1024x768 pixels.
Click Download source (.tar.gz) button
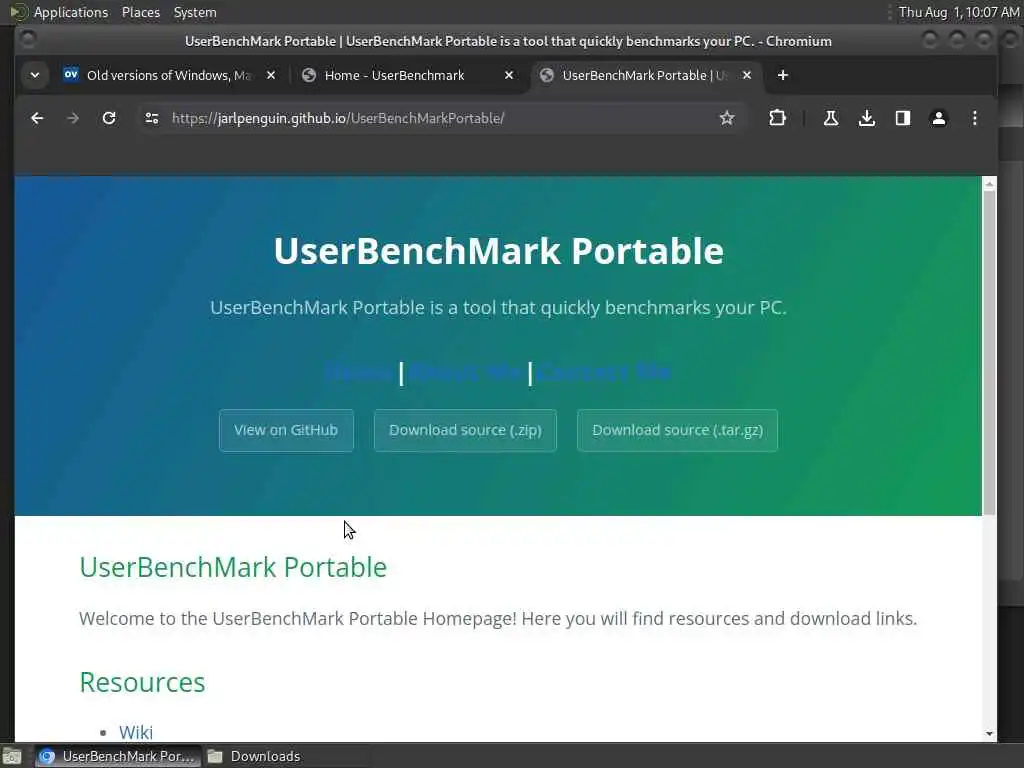coord(677,430)
